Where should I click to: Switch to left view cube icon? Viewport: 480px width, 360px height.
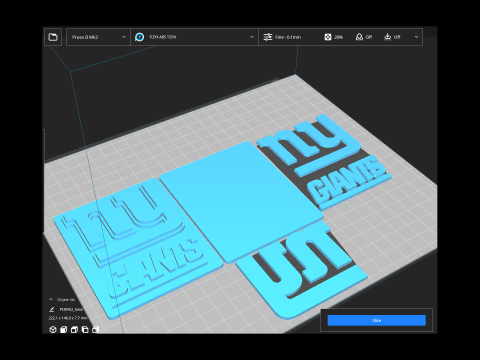(85, 329)
